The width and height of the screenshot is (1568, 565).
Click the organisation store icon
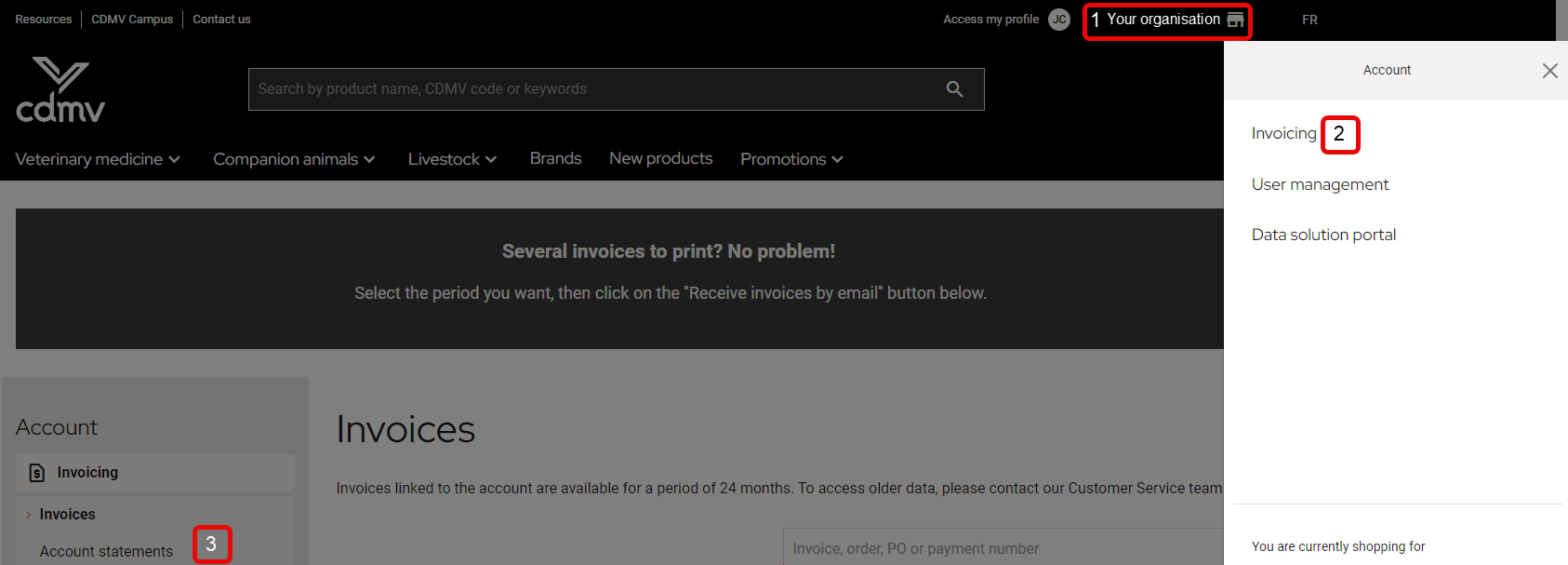point(1235,20)
